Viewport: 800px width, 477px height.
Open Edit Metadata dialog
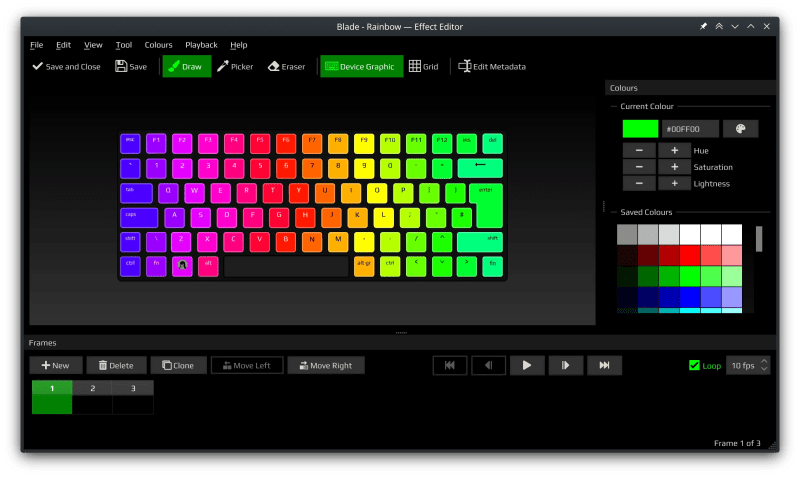(492, 66)
